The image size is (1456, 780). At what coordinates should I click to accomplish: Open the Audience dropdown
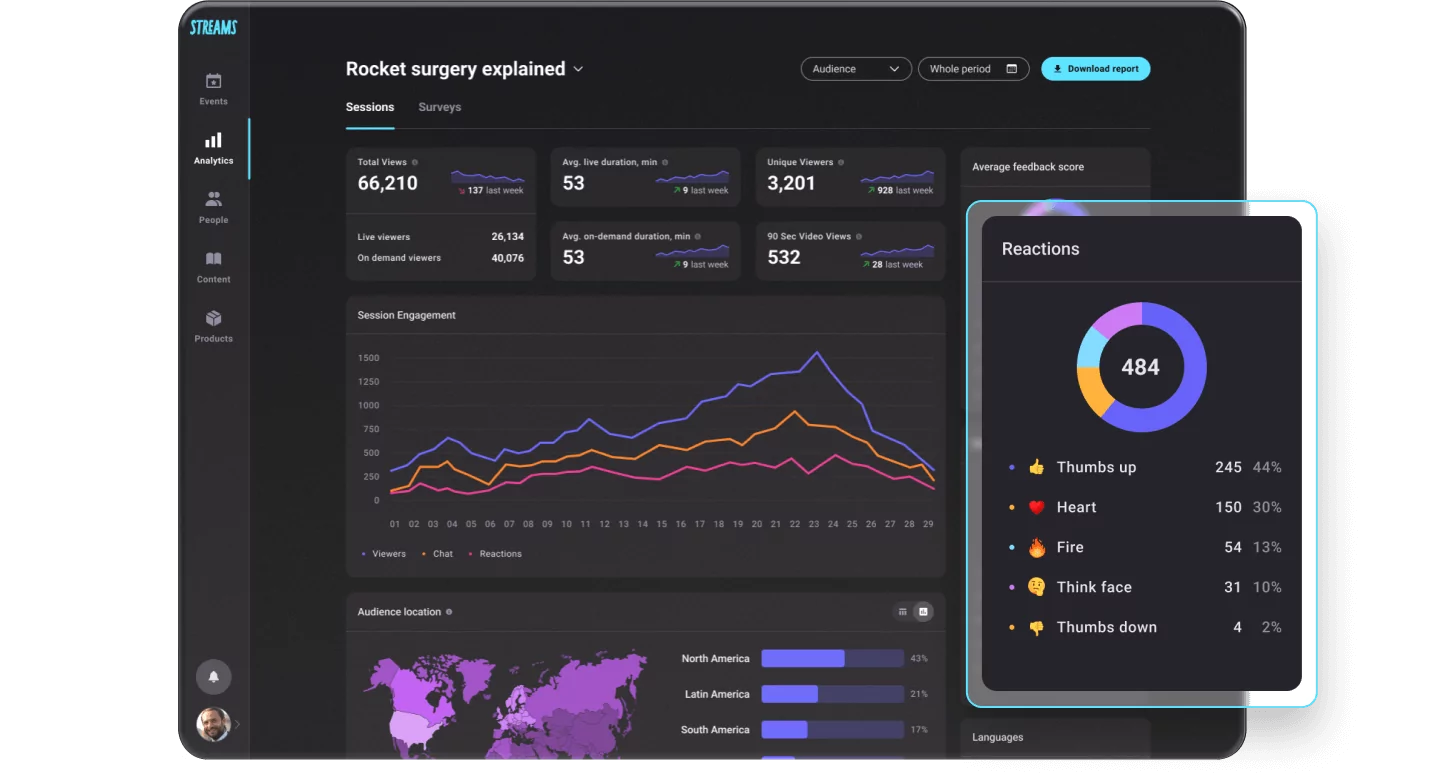coord(856,69)
